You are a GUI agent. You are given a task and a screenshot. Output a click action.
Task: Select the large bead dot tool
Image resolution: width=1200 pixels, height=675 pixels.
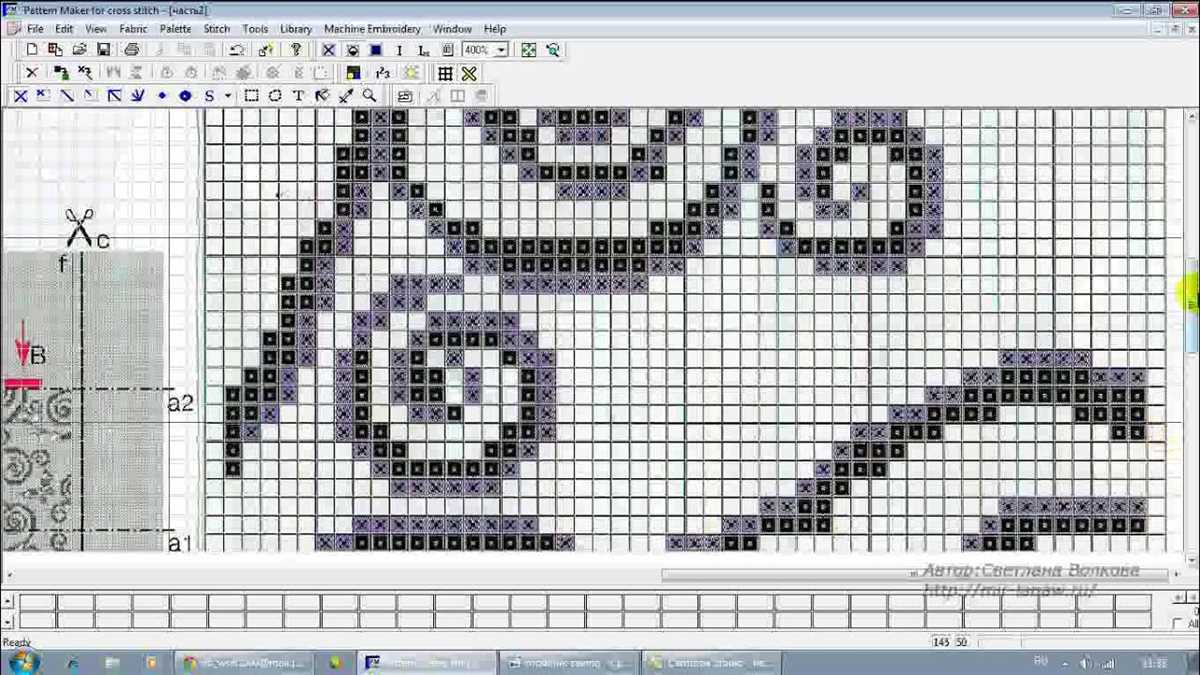coord(185,96)
